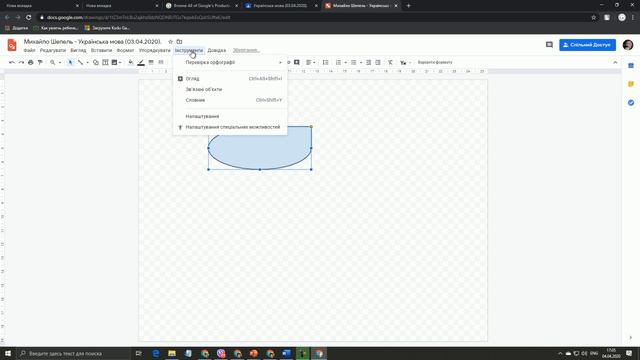Expand bulleted list style dropdown arrow
Screen dimensions: 640x360
(361, 62)
